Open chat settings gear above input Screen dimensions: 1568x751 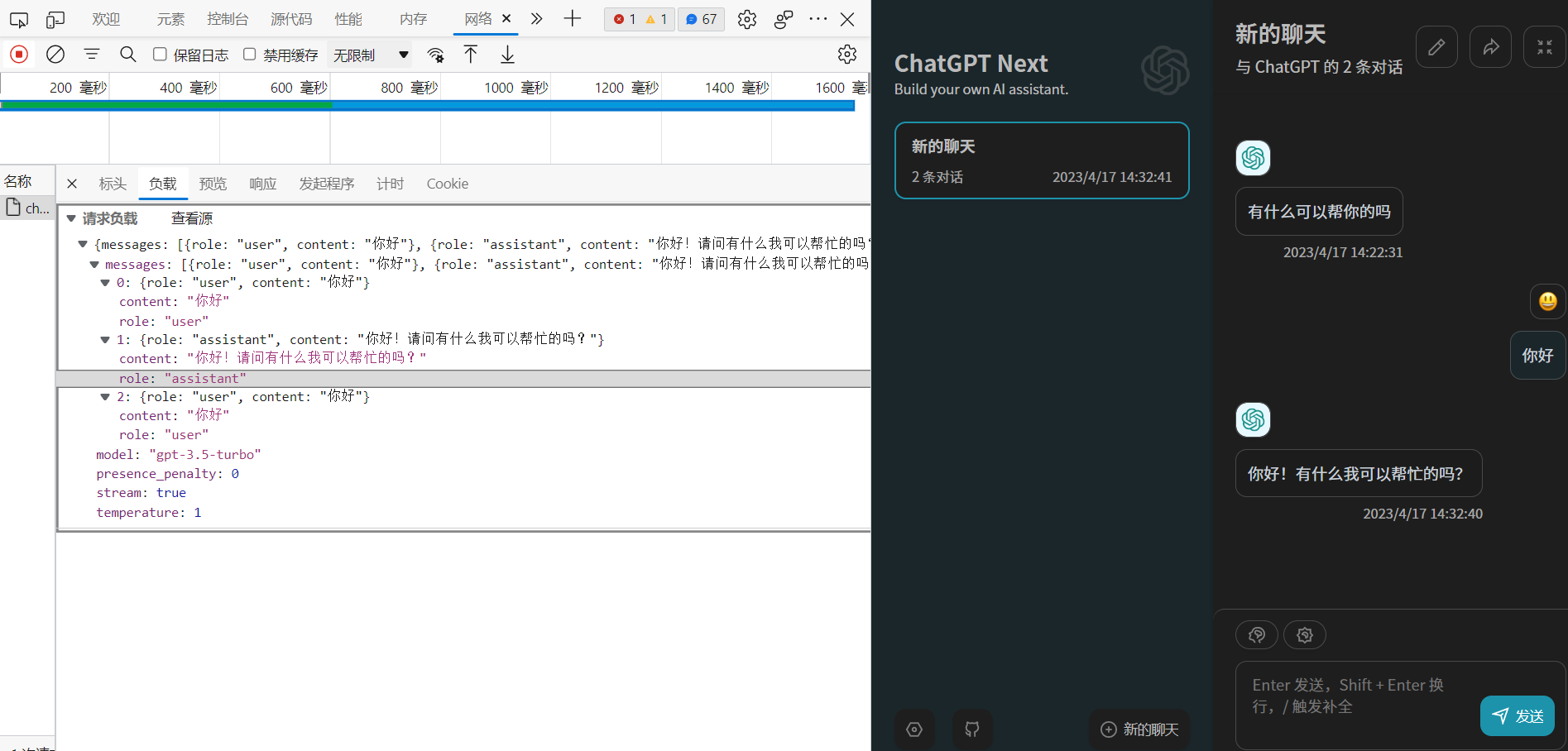1305,635
